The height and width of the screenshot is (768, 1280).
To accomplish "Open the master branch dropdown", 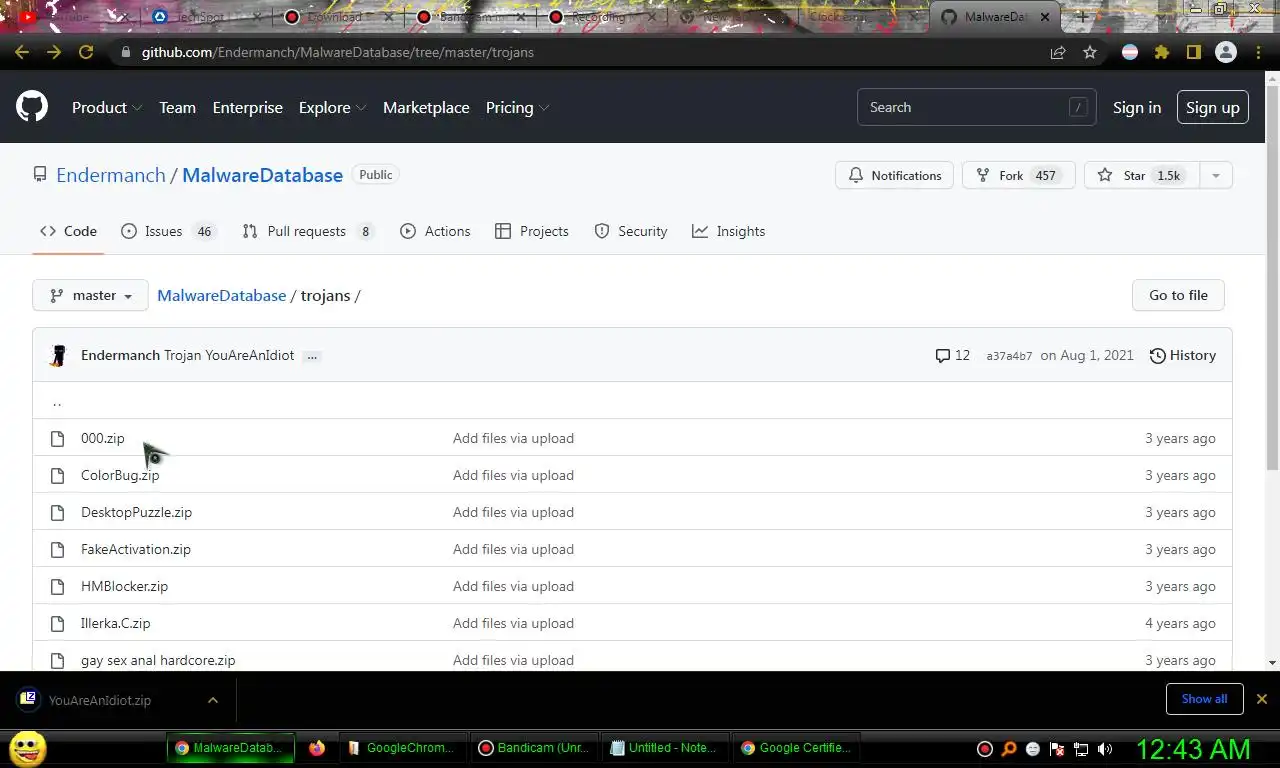I will coord(90,295).
